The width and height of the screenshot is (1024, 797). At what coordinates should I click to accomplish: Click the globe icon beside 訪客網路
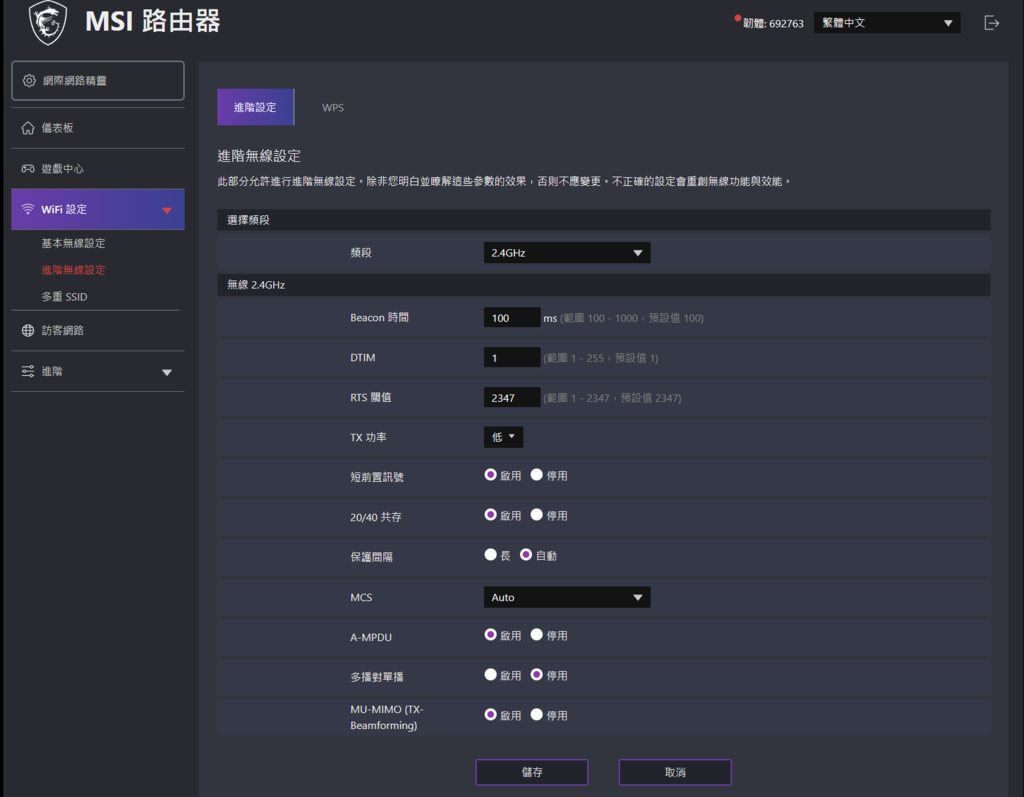[x=27, y=331]
